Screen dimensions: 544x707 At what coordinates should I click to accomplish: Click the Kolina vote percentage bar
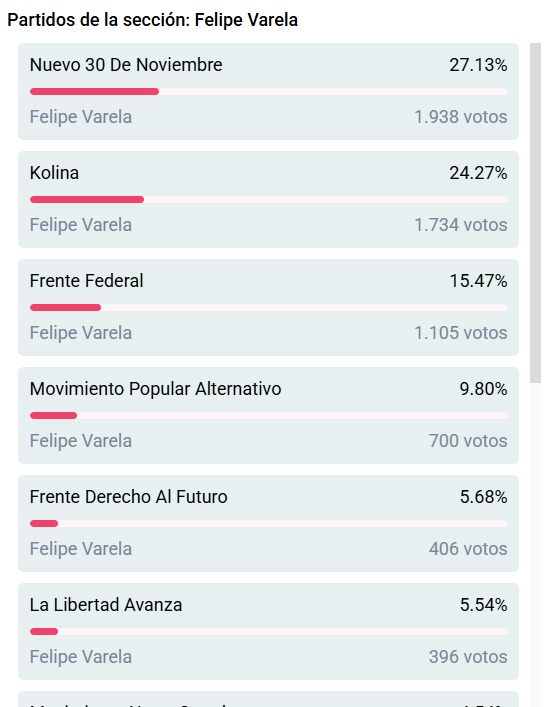[269, 199]
